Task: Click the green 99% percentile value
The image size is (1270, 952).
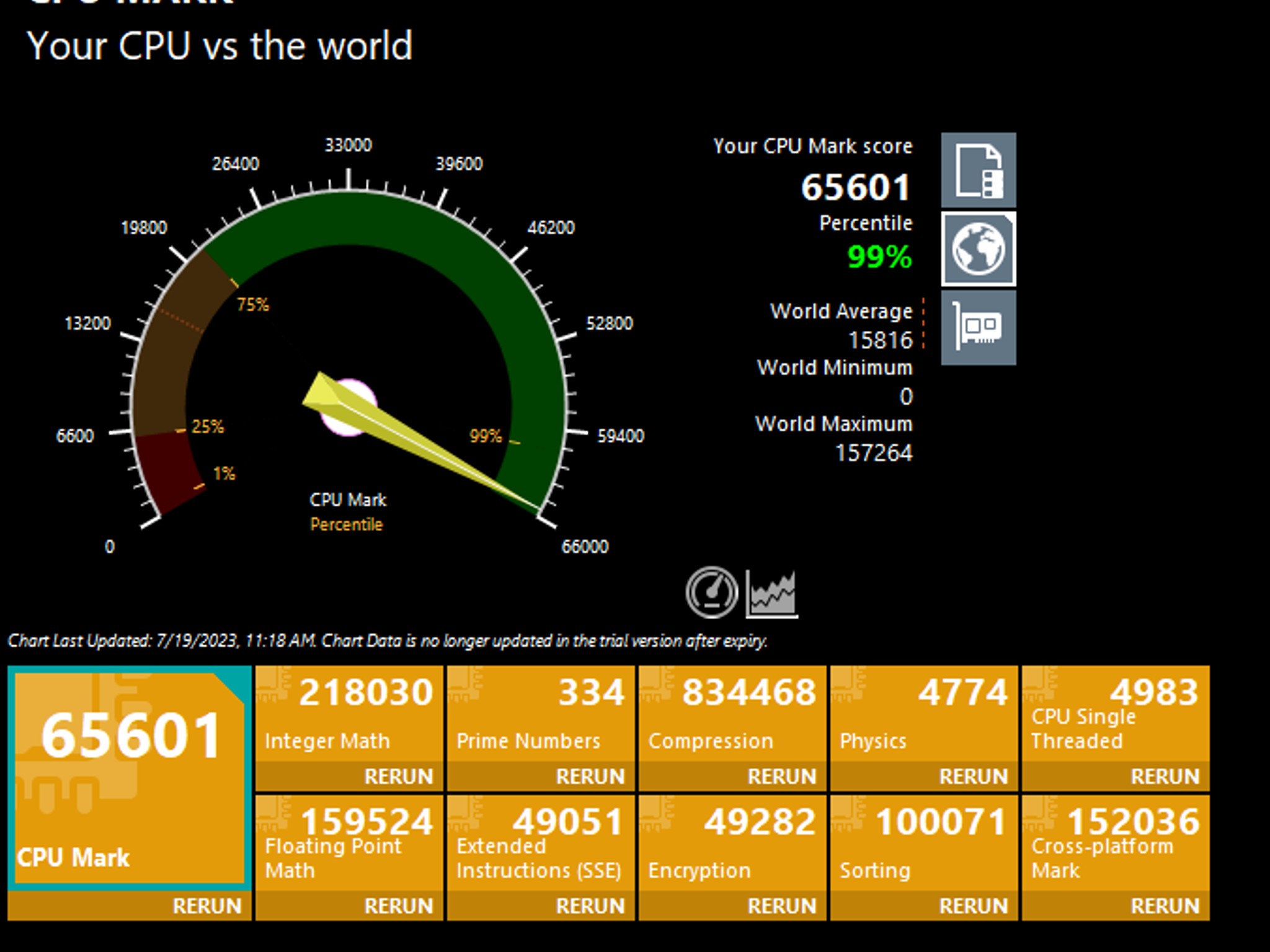Action: [x=879, y=257]
